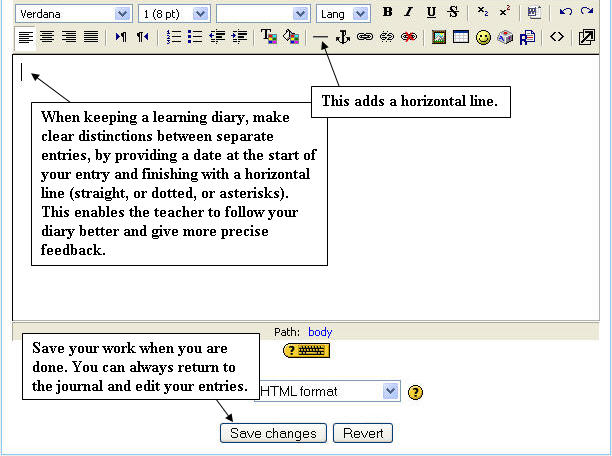Click the Undo arrow icon

click(566, 13)
